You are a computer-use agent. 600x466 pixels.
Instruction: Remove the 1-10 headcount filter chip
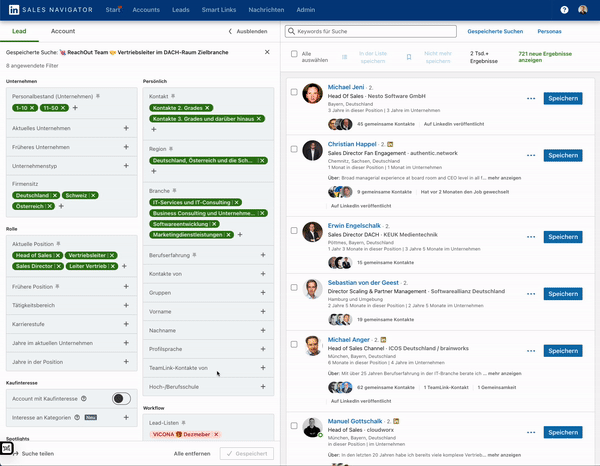tap(32, 108)
